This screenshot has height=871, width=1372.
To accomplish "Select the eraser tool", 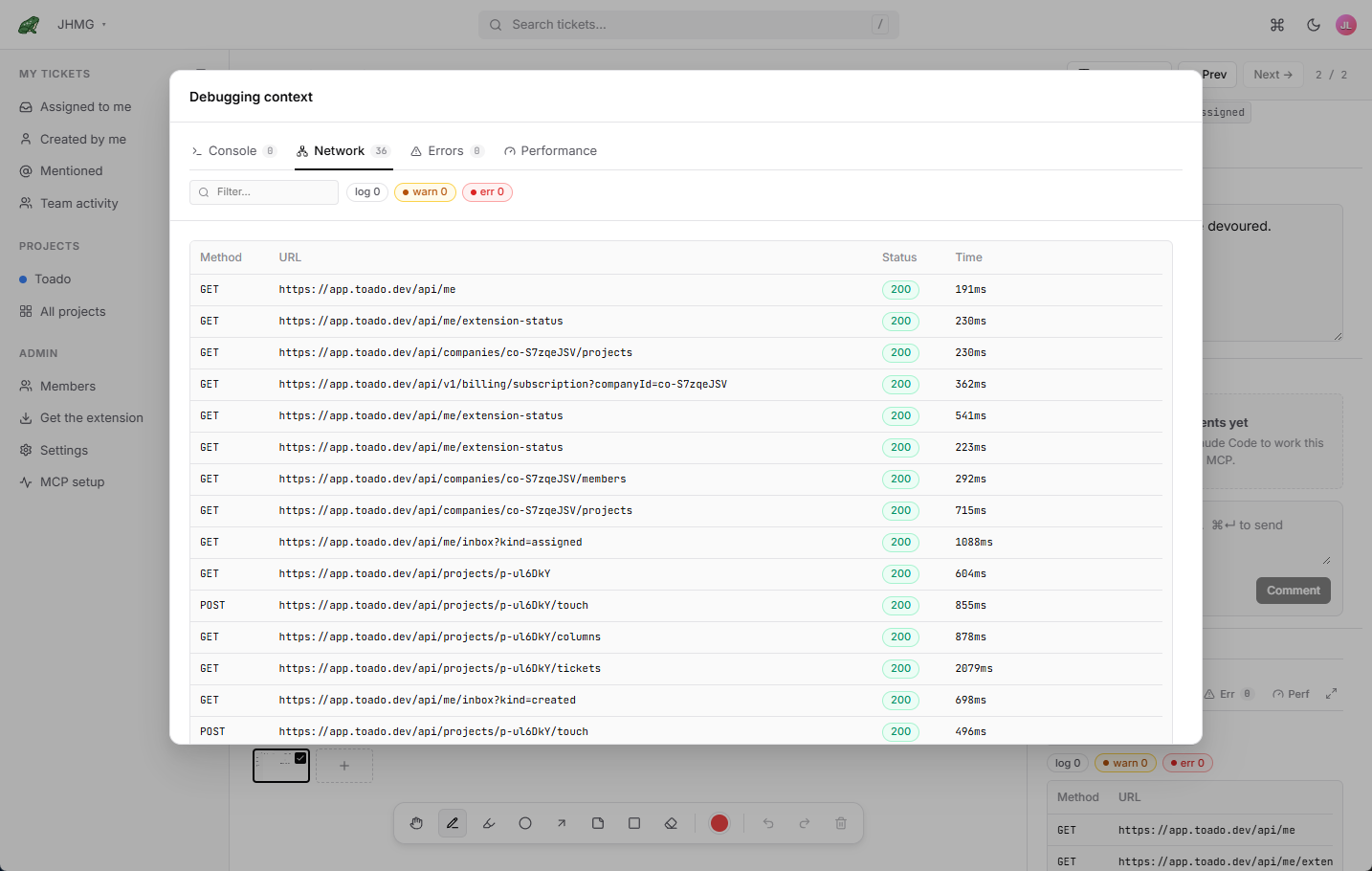I will (x=671, y=823).
